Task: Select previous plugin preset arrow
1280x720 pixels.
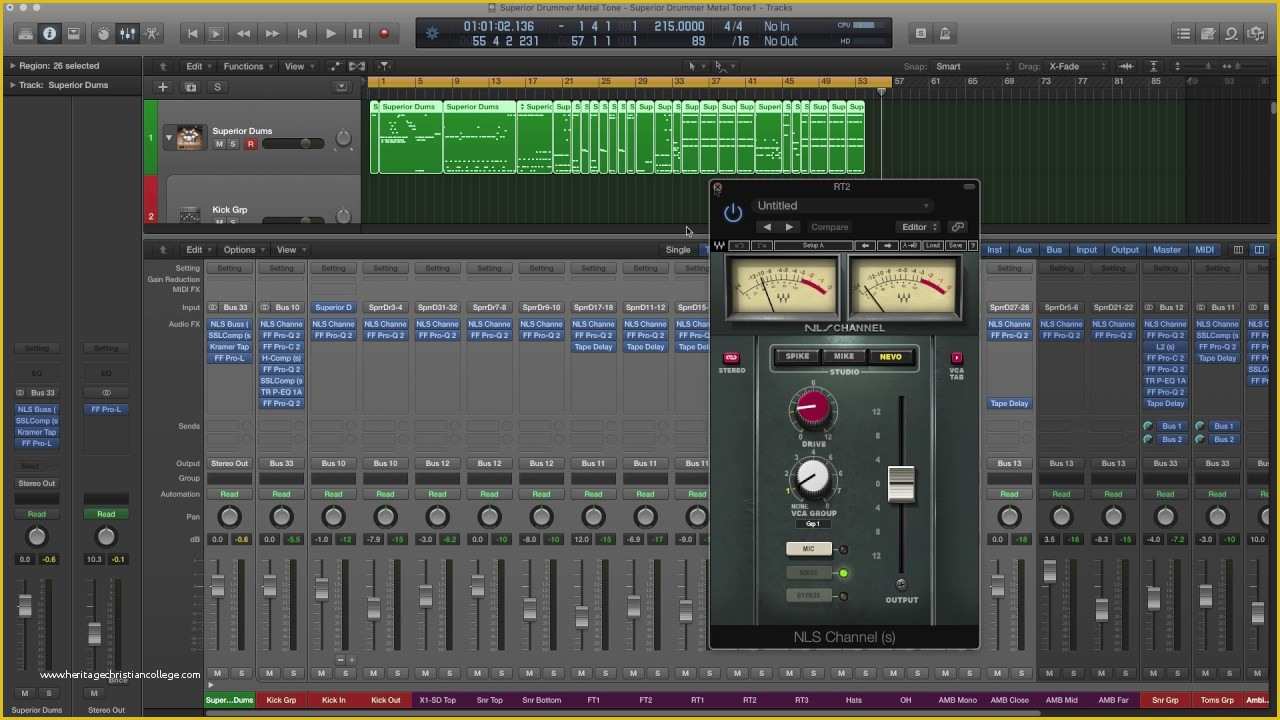Action: 767,227
